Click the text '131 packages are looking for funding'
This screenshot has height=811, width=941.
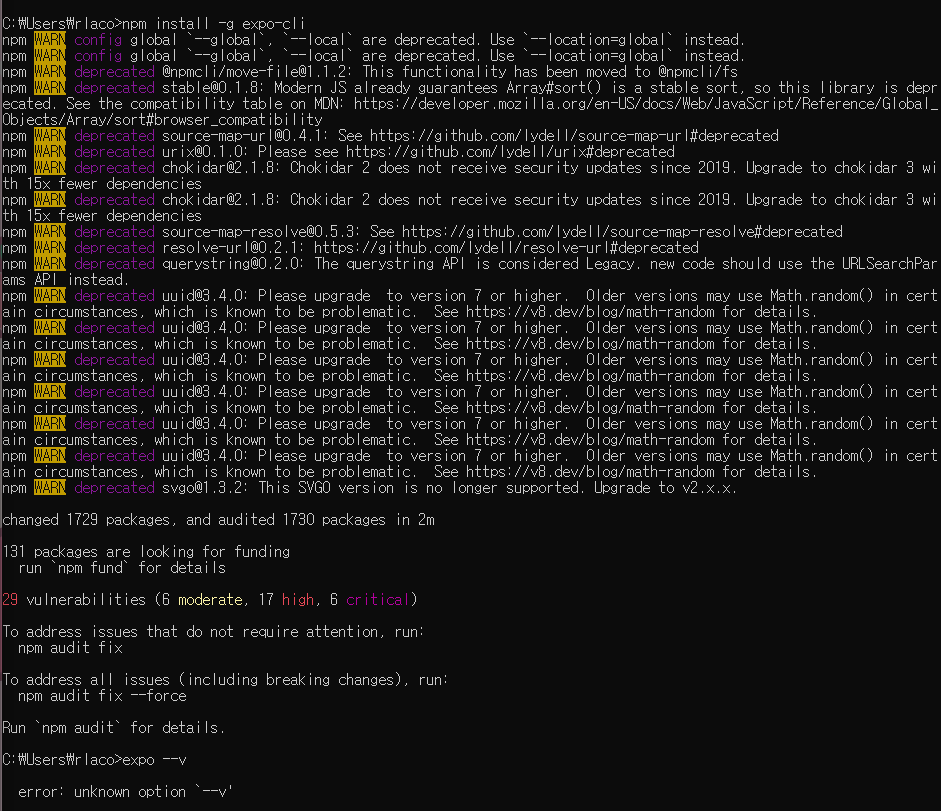click(x=146, y=552)
